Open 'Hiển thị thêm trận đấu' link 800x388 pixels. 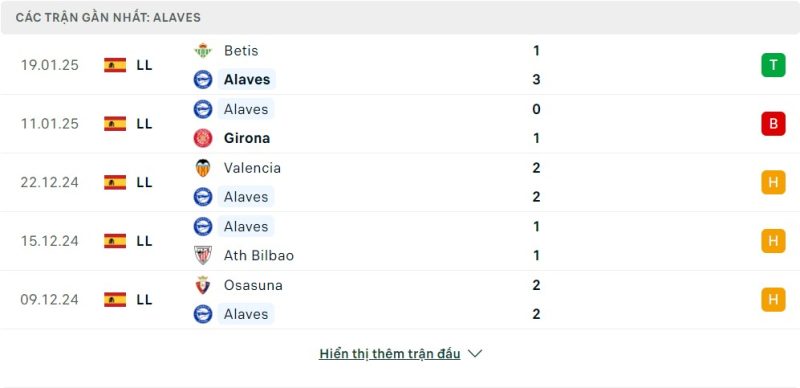point(390,354)
